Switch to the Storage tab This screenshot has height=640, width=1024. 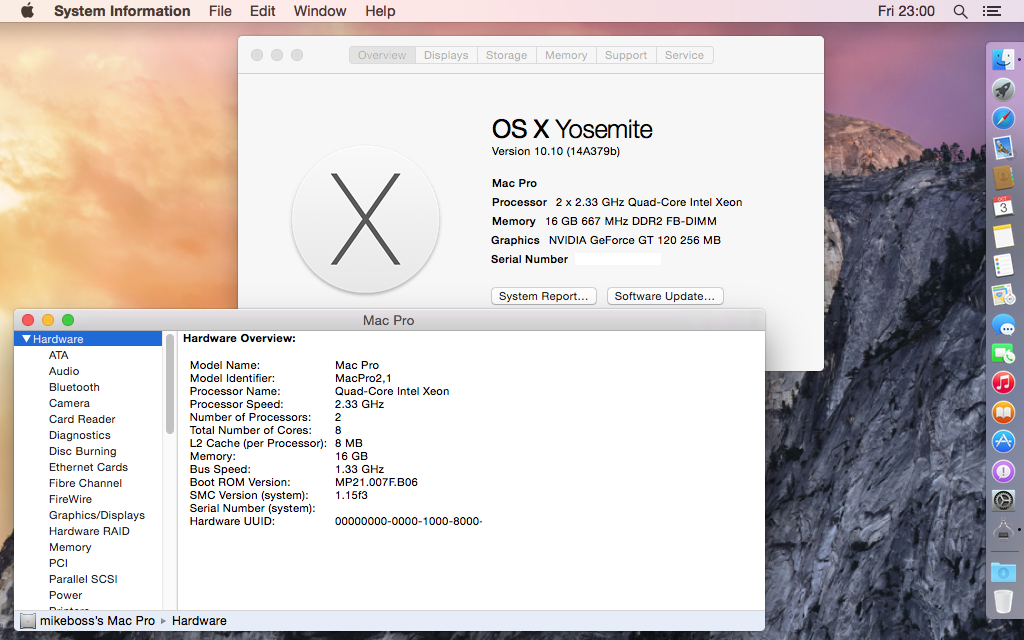pyautogui.click(x=506, y=56)
